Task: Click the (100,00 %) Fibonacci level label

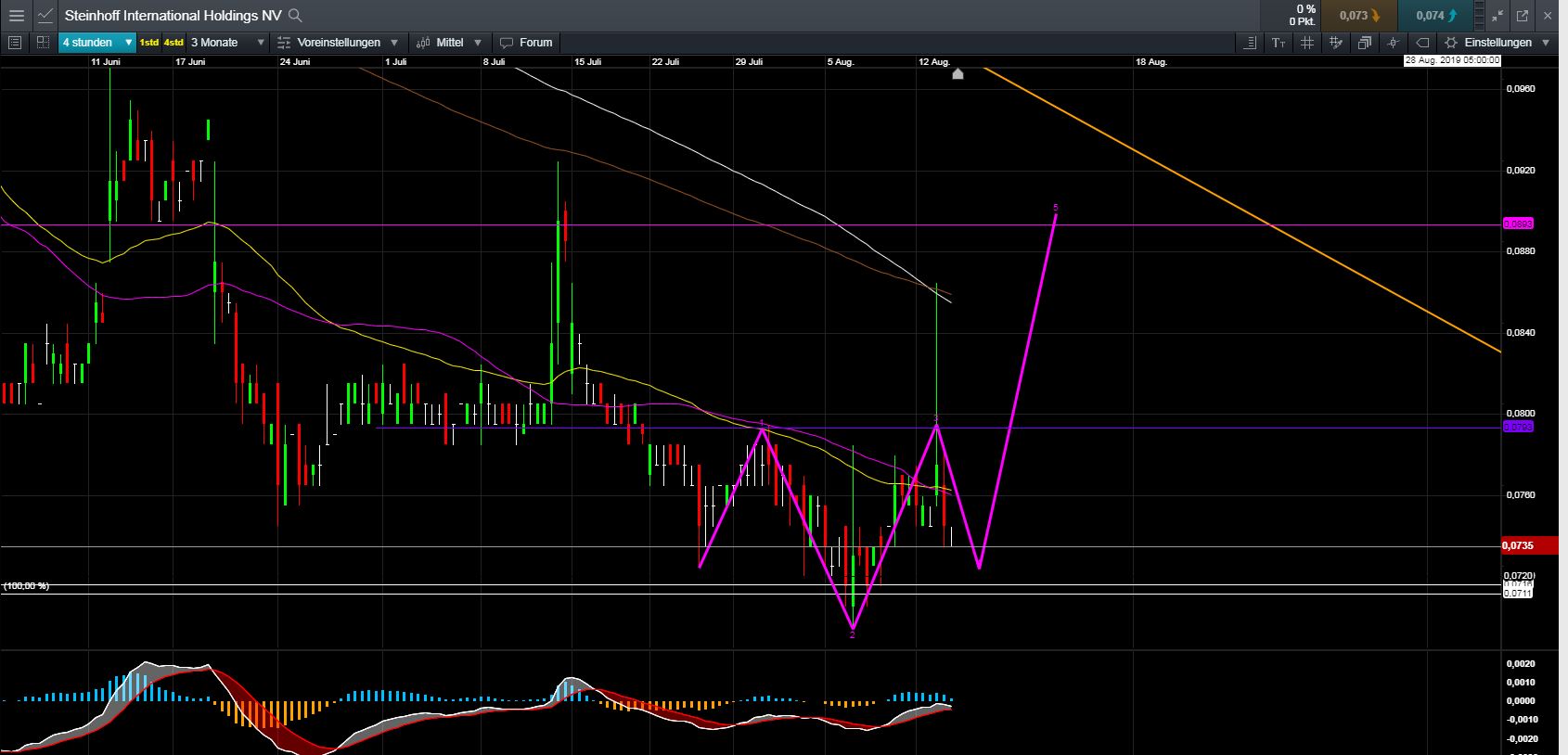Action: click(x=26, y=586)
